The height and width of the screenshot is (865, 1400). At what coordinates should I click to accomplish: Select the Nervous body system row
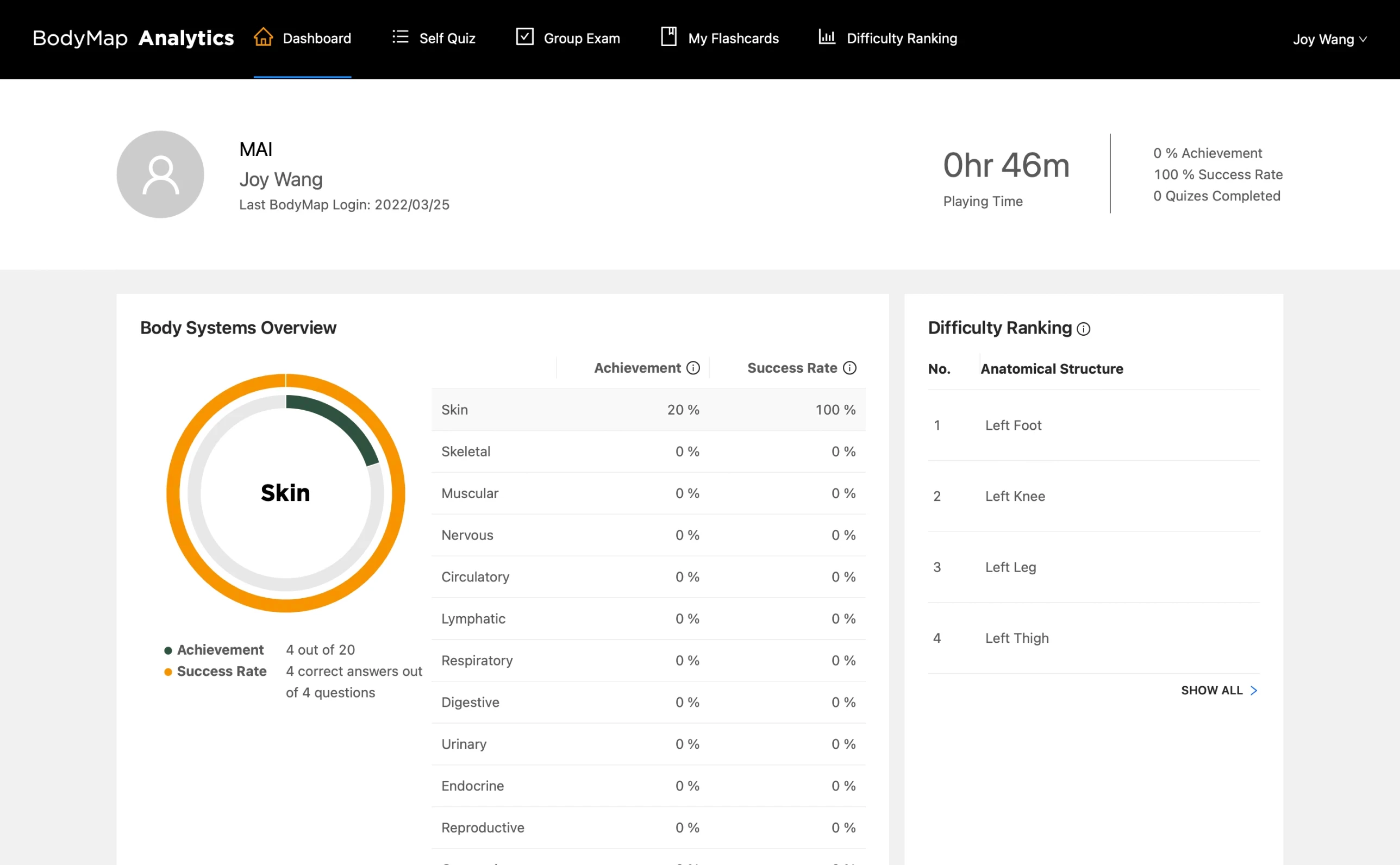[x=648, y=535]
